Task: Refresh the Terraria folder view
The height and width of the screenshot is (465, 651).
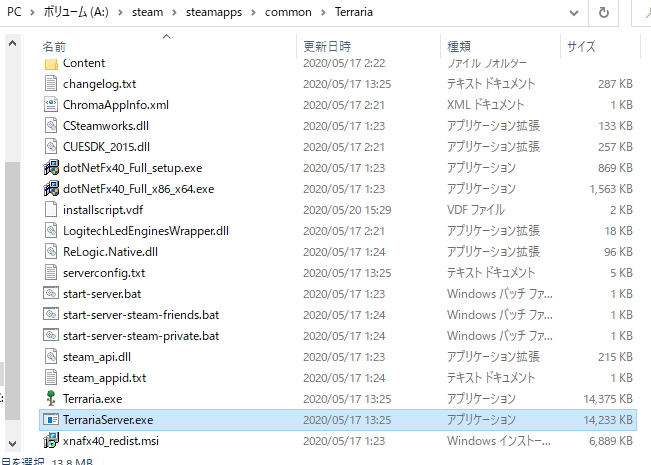Action: pyautogui.click(x=604, y=13)
